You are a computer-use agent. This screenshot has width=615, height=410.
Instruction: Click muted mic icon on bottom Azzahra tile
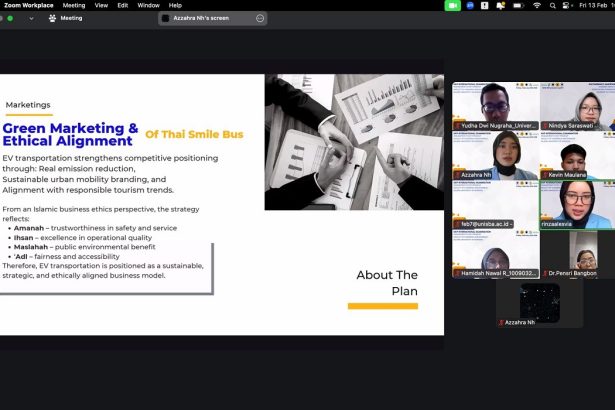pyautogui.click(x=501, y=323)
